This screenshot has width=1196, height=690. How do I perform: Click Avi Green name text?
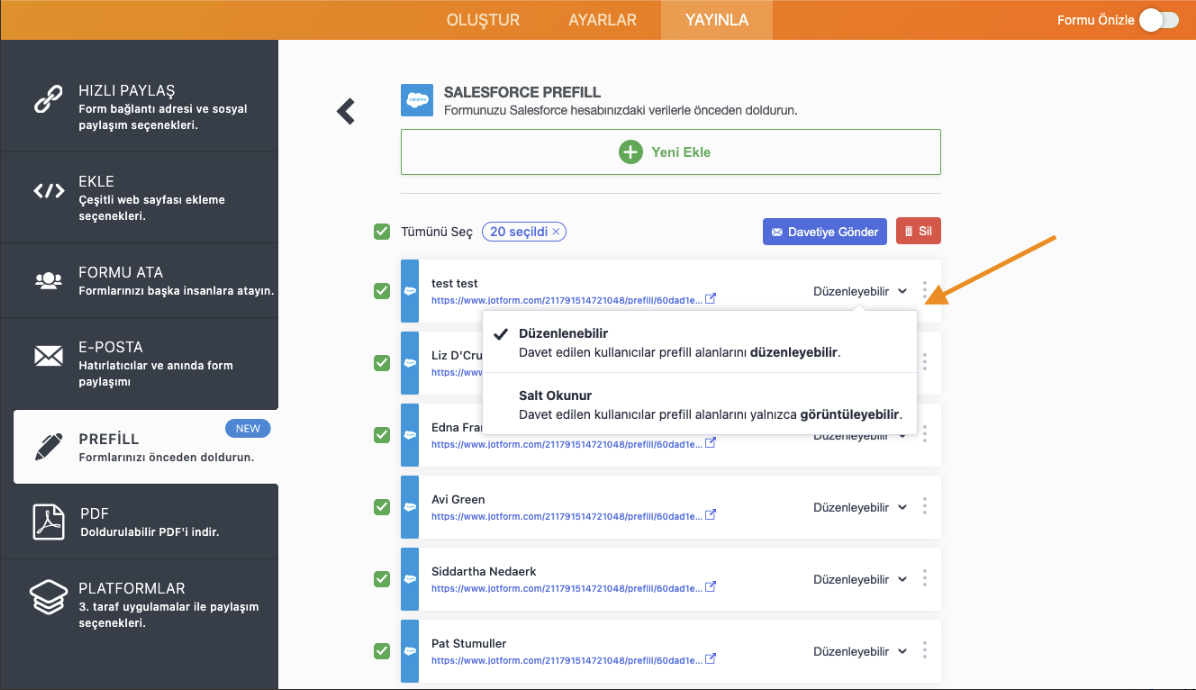click(458, 499)
